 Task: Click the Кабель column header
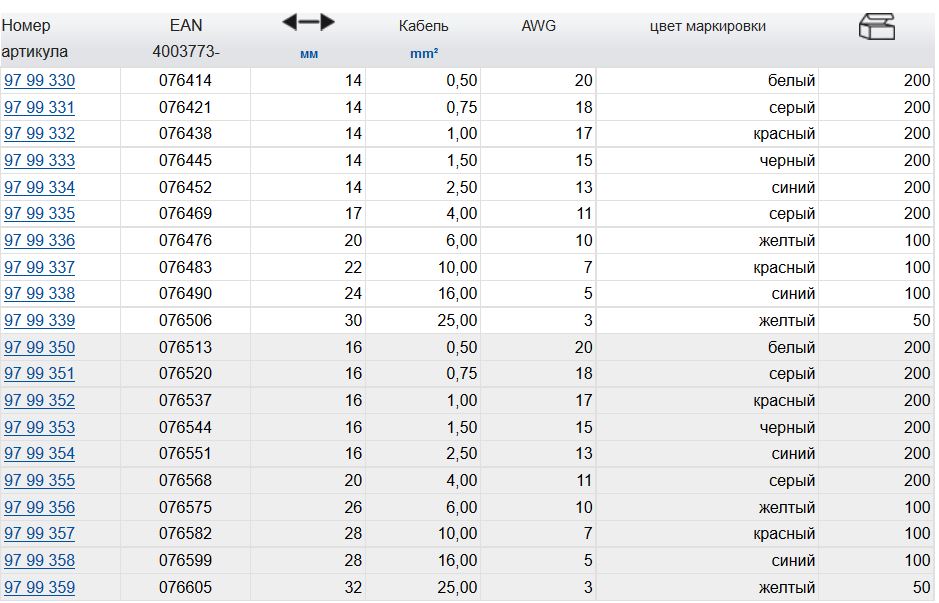(423, 26)
